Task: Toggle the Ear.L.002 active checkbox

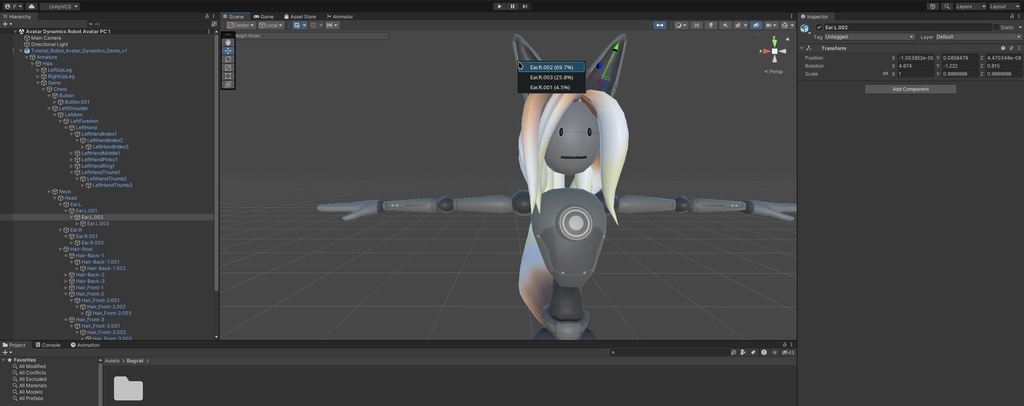Action: pos(819,27)
